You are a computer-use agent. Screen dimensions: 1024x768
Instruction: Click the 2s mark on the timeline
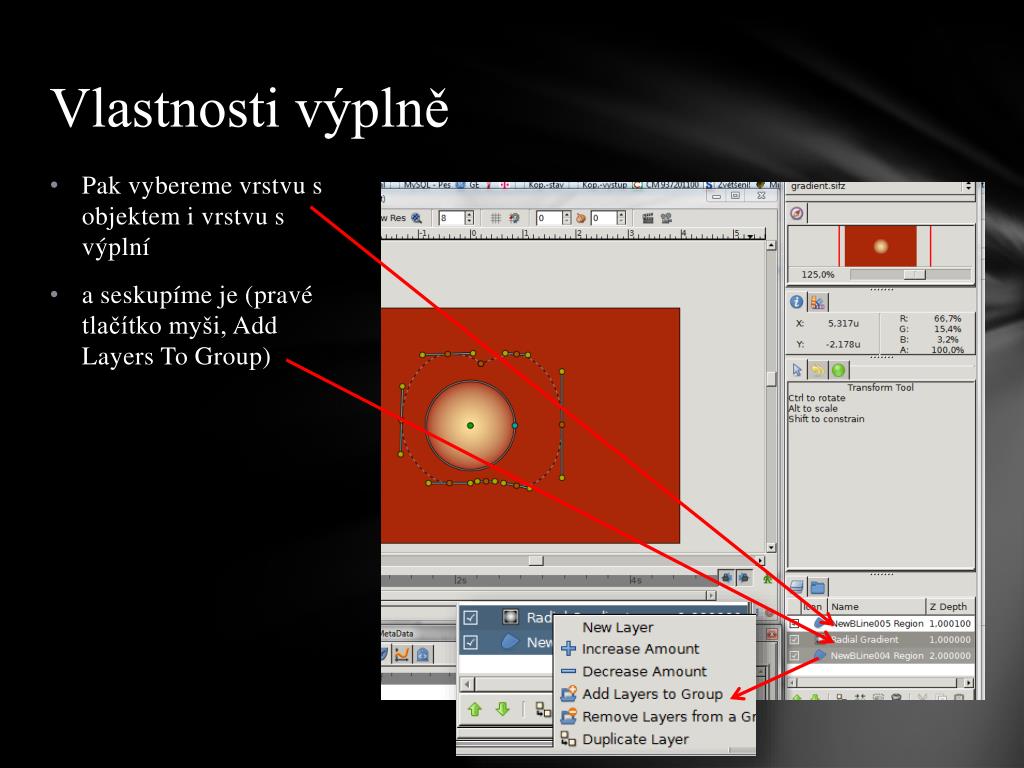[461, 580]
